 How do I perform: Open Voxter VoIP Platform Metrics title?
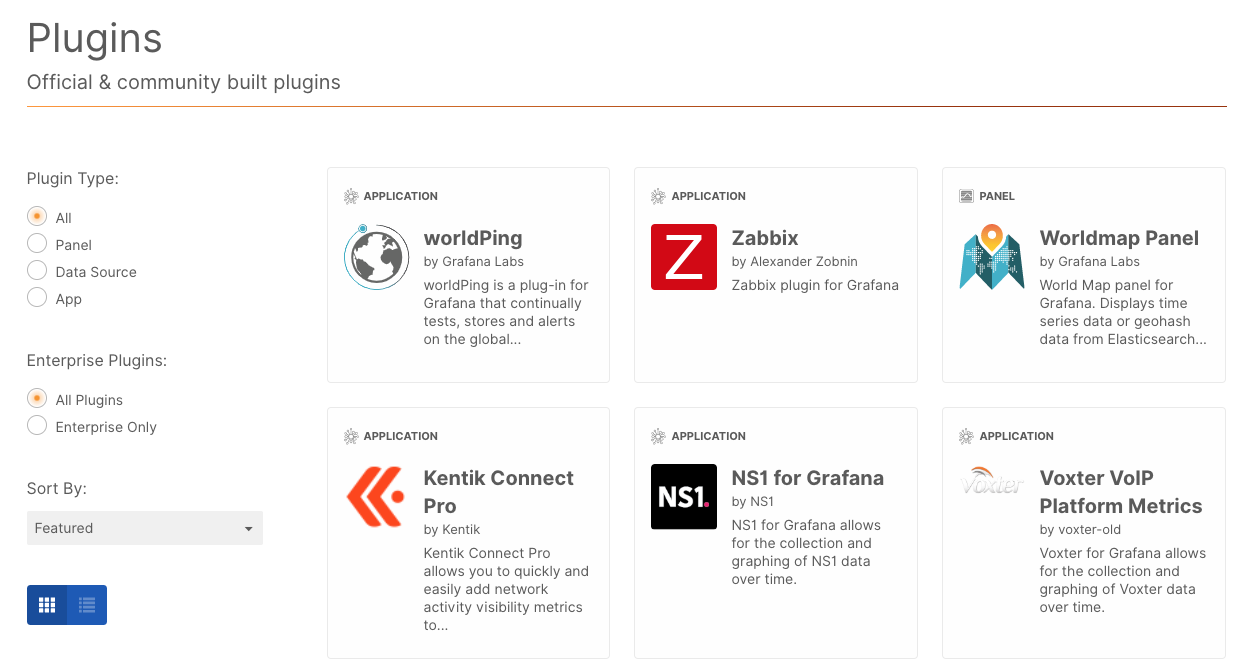1121,492
